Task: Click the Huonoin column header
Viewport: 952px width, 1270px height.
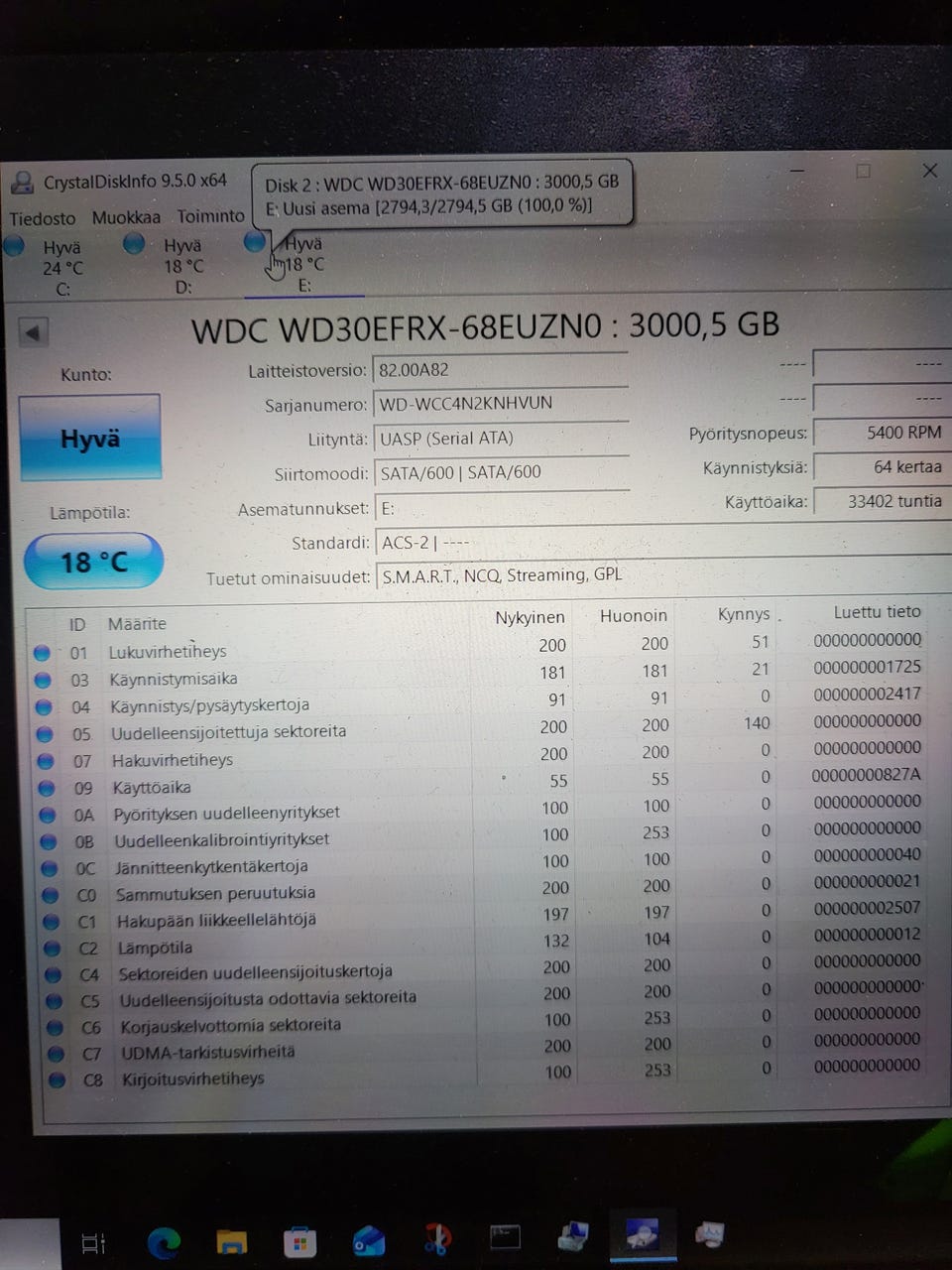Action: (x=634, y=615)
